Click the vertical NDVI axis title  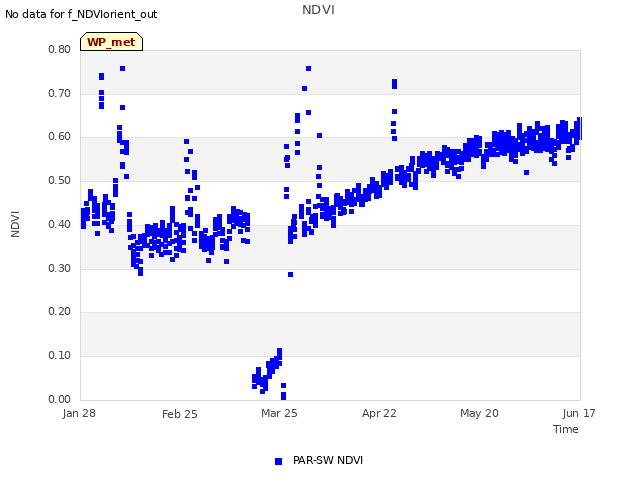point(15,224)
